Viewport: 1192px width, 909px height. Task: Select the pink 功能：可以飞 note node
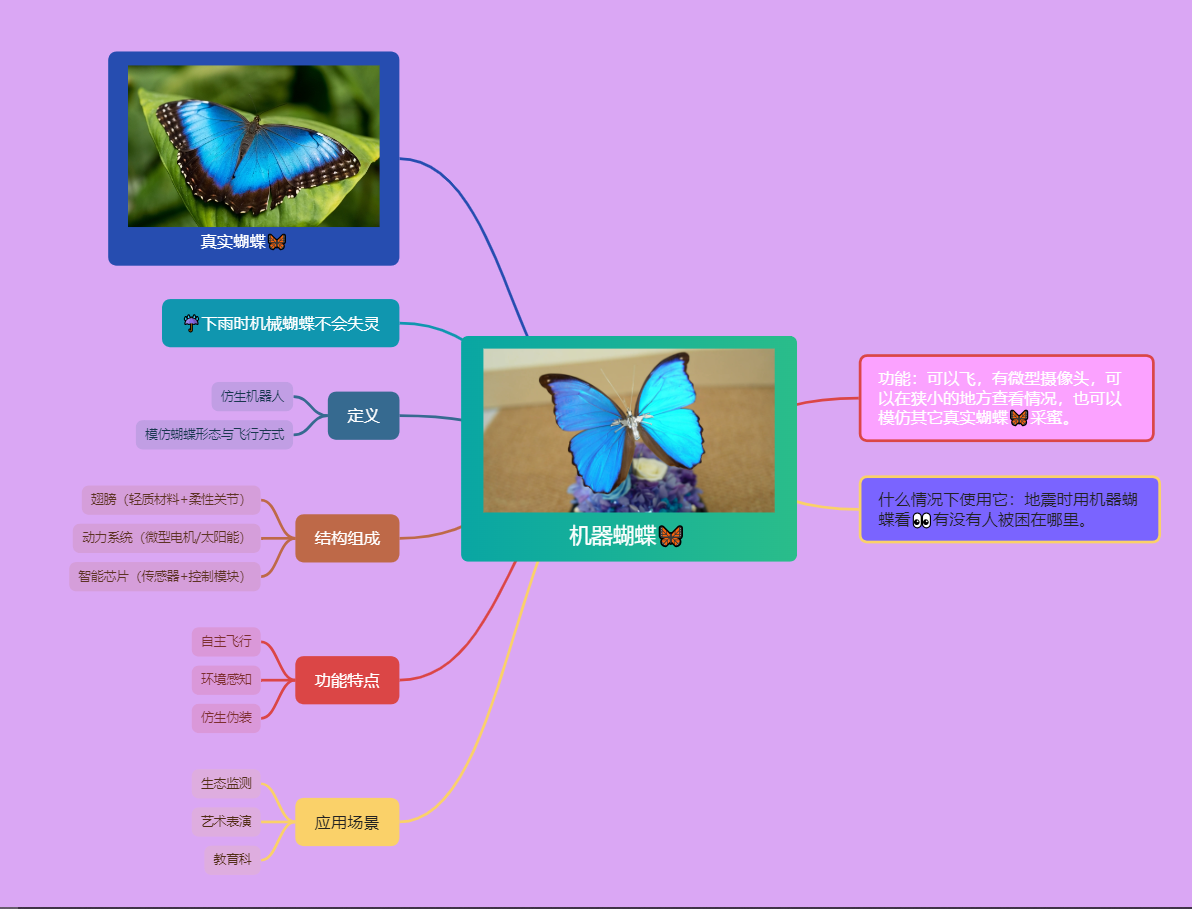pyautogui.click(x=1007, y=398)
